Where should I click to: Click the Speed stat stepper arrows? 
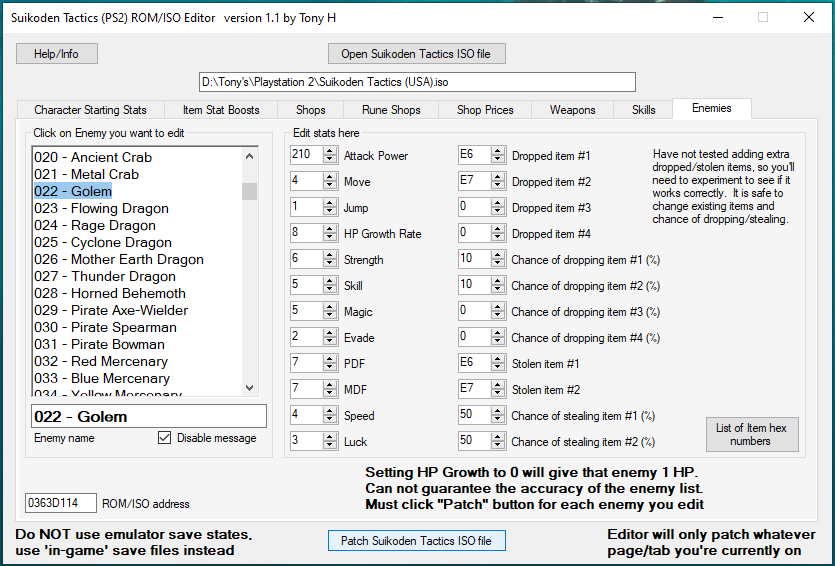pos(330,415)
